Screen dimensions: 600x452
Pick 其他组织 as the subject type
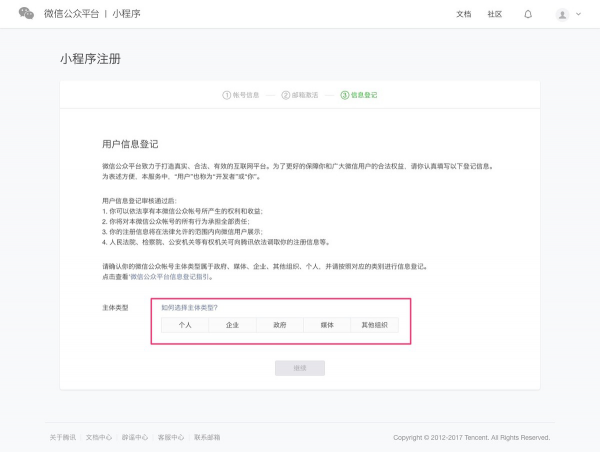click(374, 325)
